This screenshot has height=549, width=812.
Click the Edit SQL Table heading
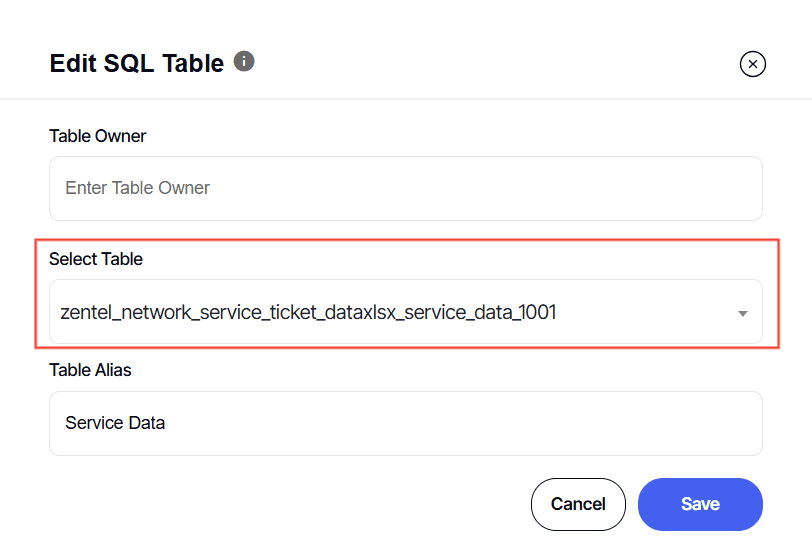tap(137, 63)
